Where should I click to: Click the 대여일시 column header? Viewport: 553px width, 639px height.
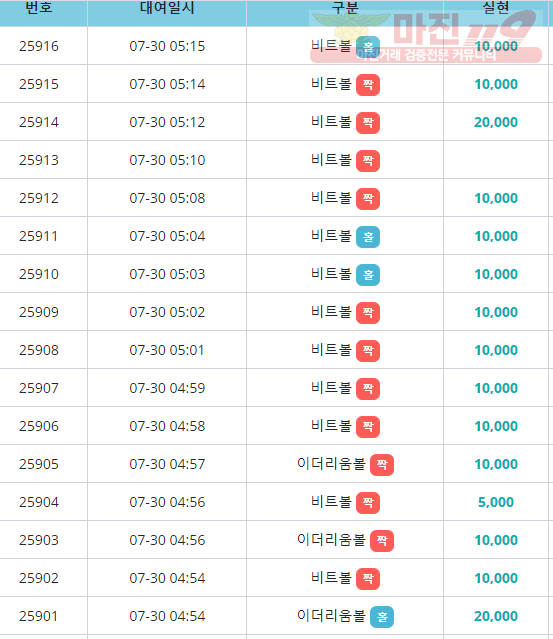pyautogui.click(x=167, y=7)
